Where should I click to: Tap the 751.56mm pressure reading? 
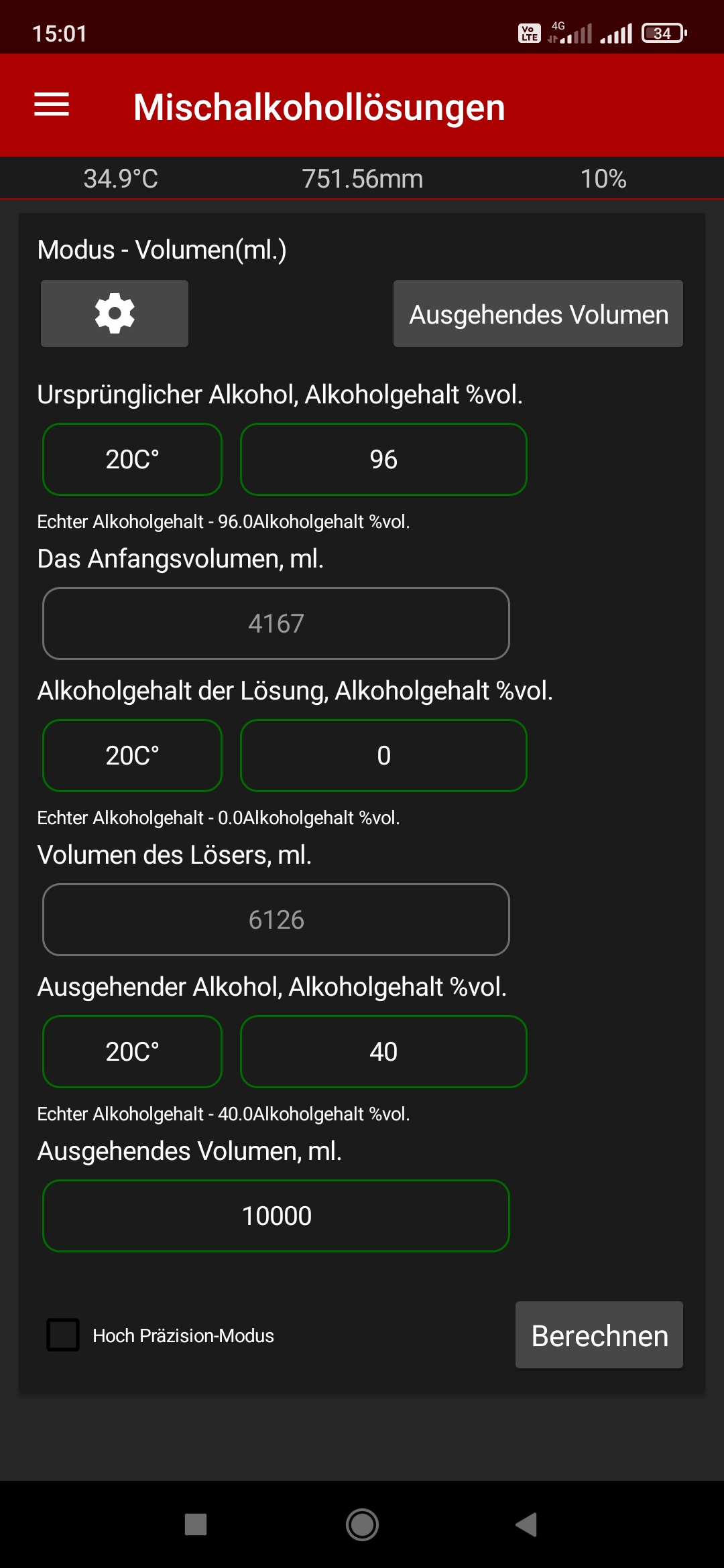(362, 179)
